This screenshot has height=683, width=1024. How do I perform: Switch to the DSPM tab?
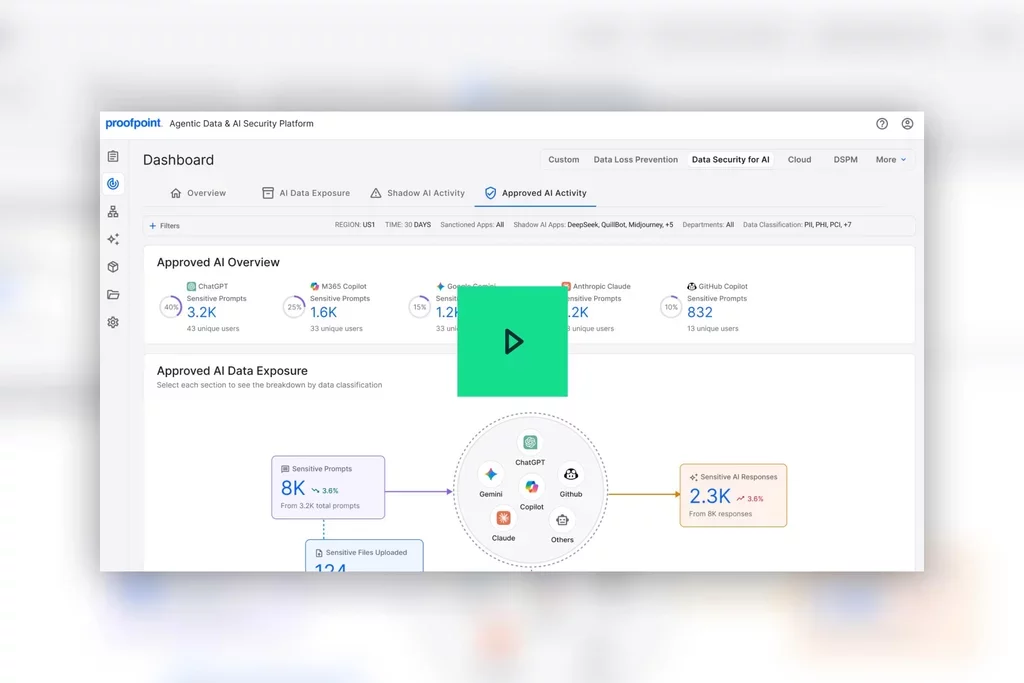(845, 159)
